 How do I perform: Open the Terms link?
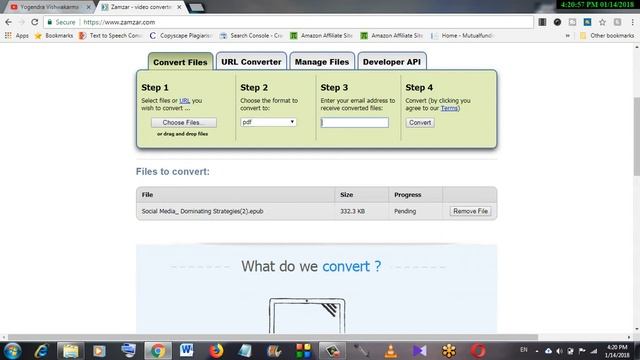[449, 108]
